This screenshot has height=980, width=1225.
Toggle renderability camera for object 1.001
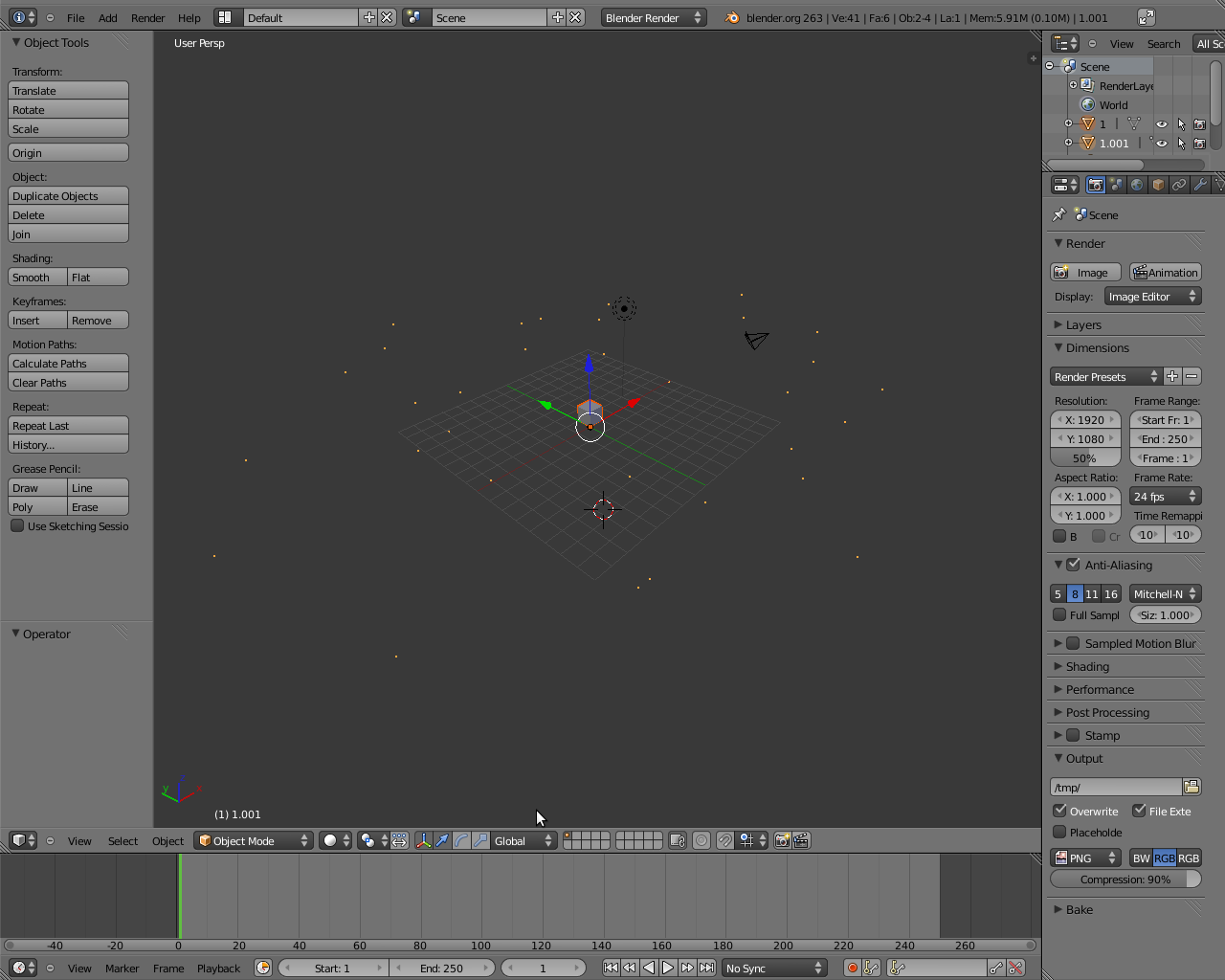(1200, 144)
